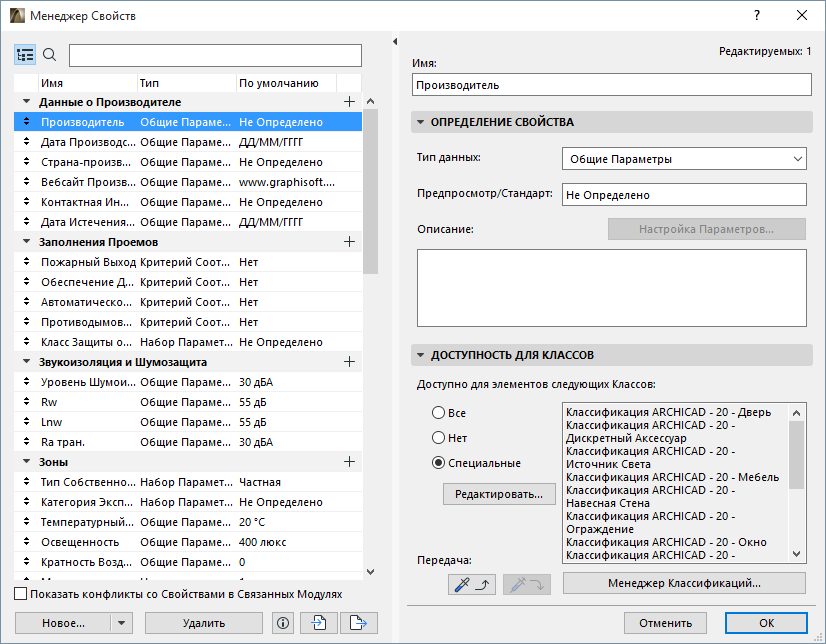Screen dimensions: 826x644
Task: Click the magnifier search icon
Action: click(50, 55)
